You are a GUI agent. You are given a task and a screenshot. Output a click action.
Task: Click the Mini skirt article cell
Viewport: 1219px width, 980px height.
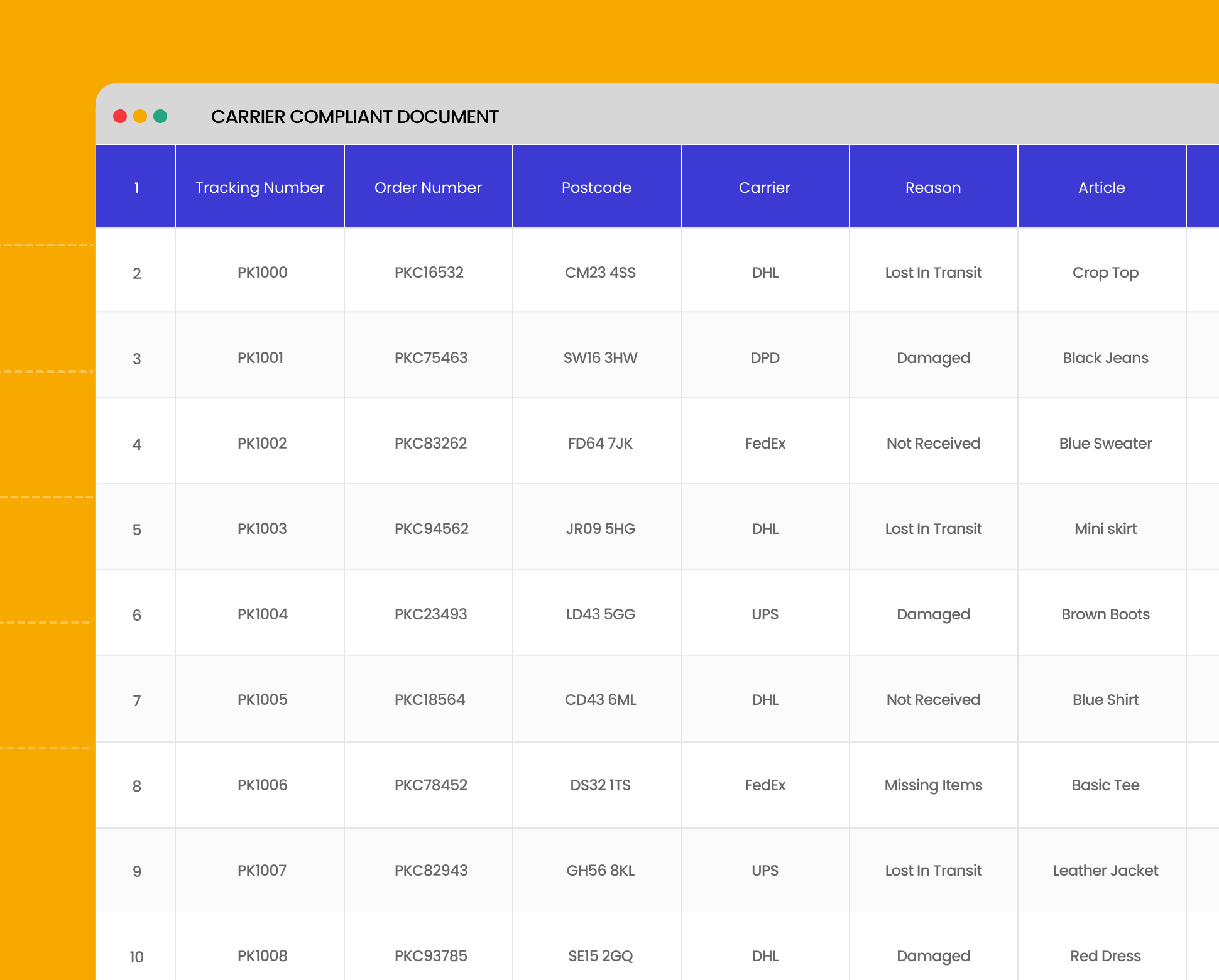pyautogui.click(x=1105, y=529)
